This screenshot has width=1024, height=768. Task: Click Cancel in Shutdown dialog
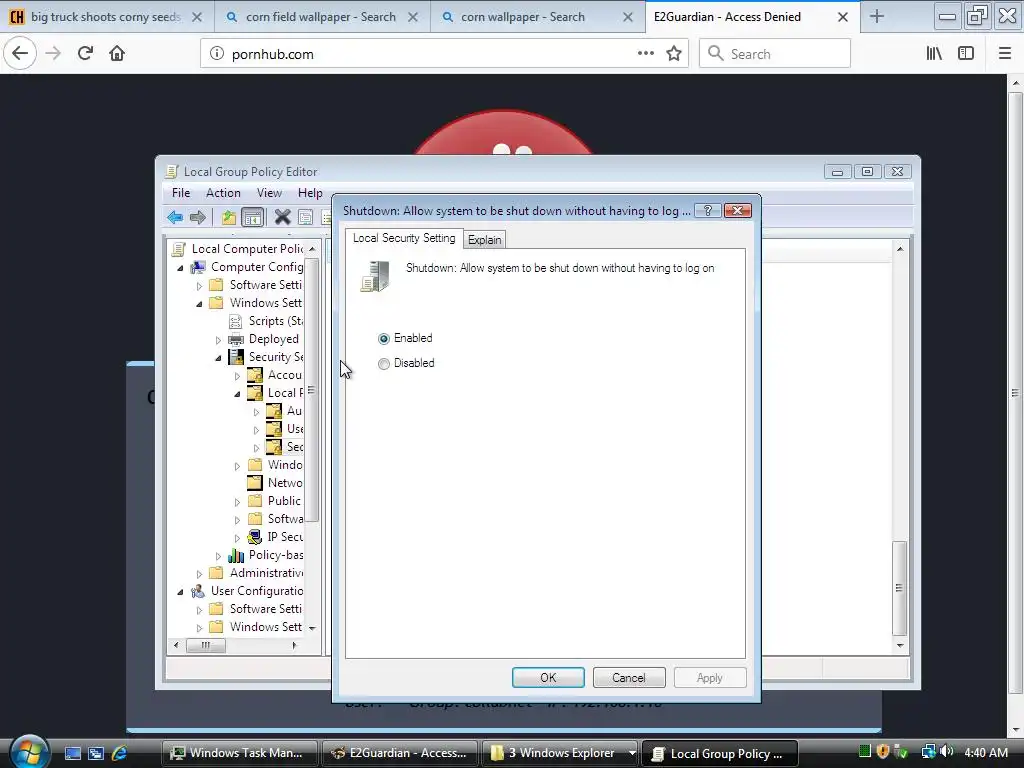pyautogui.click(x=629, y=677)
